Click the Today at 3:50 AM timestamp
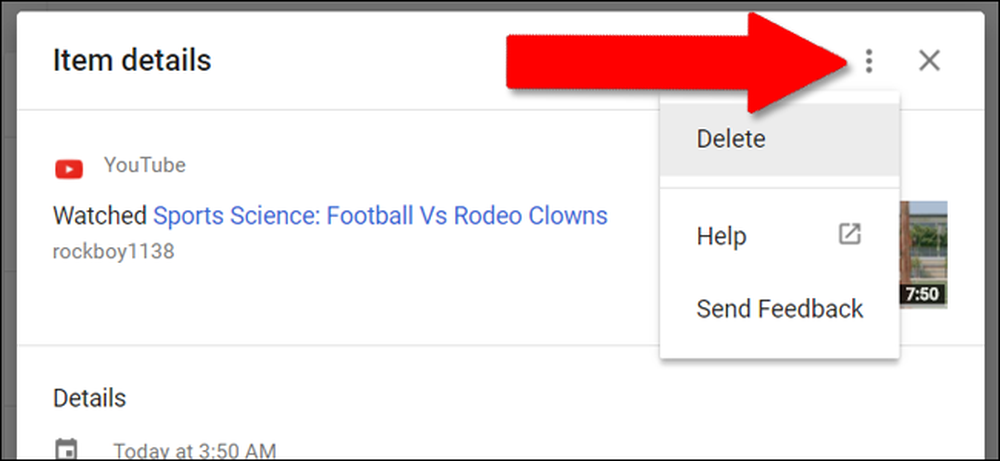1000x461 pixels. click(195, 451)
